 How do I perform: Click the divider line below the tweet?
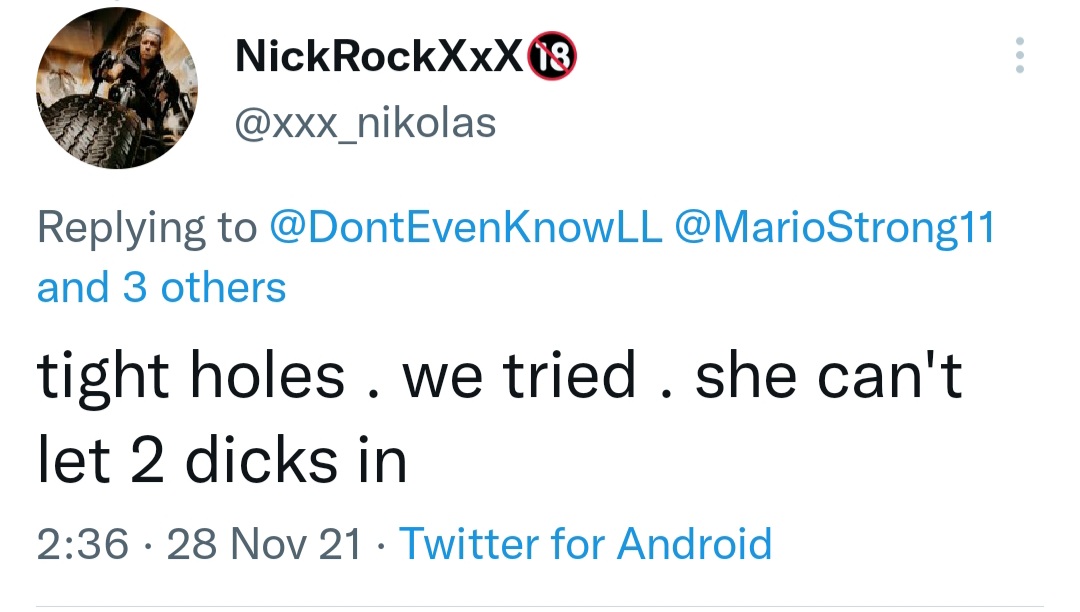[x=540, y=606]
